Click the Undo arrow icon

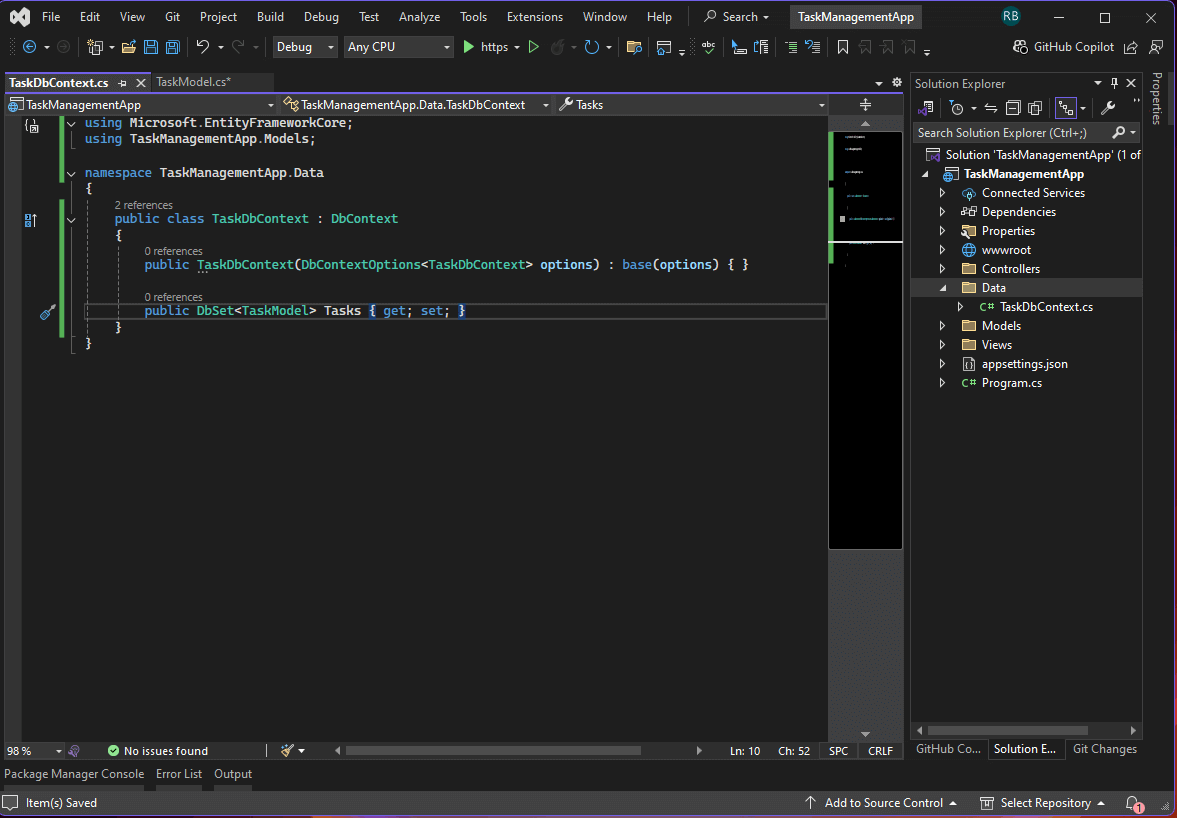pyautogui.click(x=203, y=47)
